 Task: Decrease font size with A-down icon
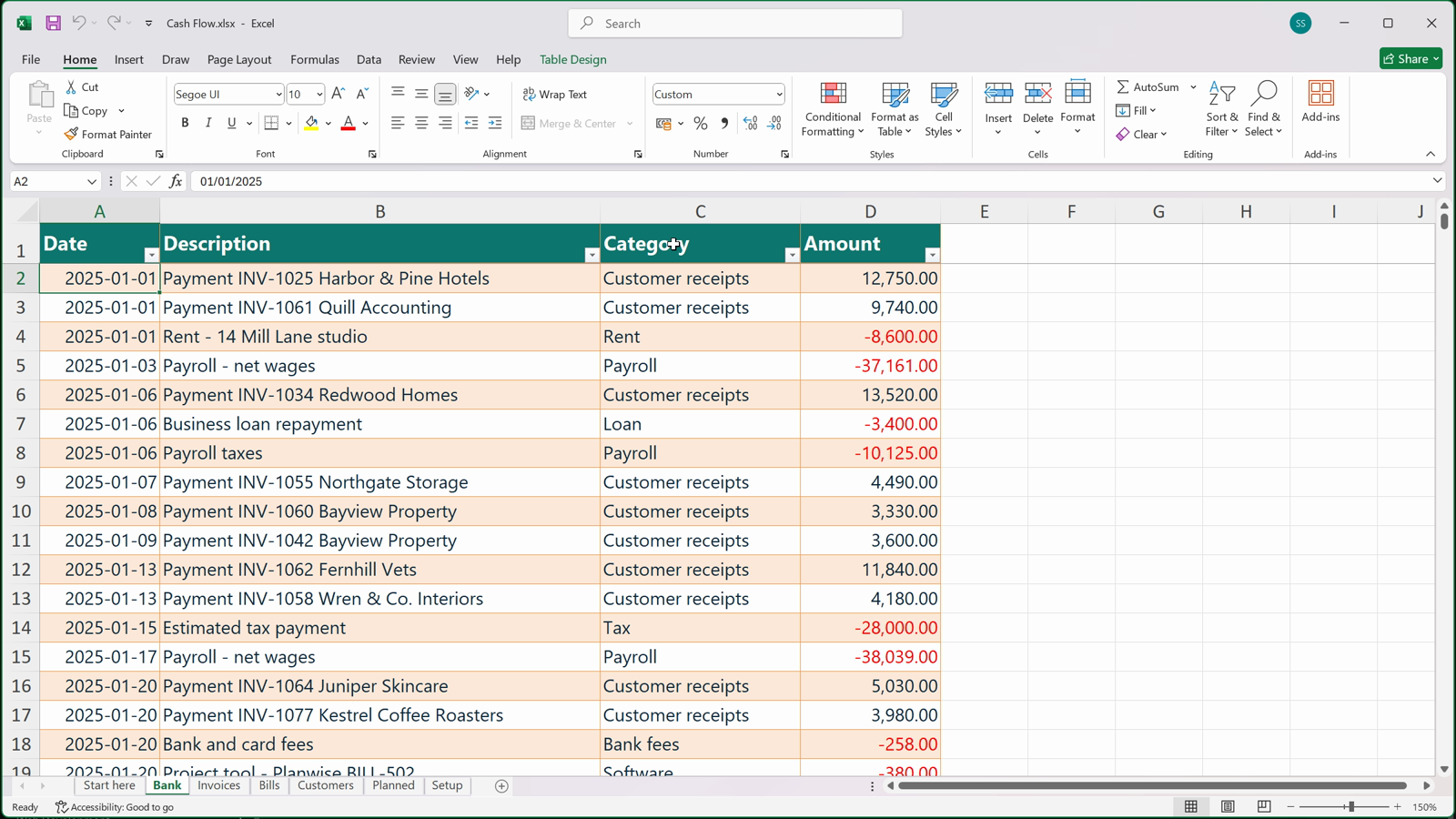click(361, 94)
